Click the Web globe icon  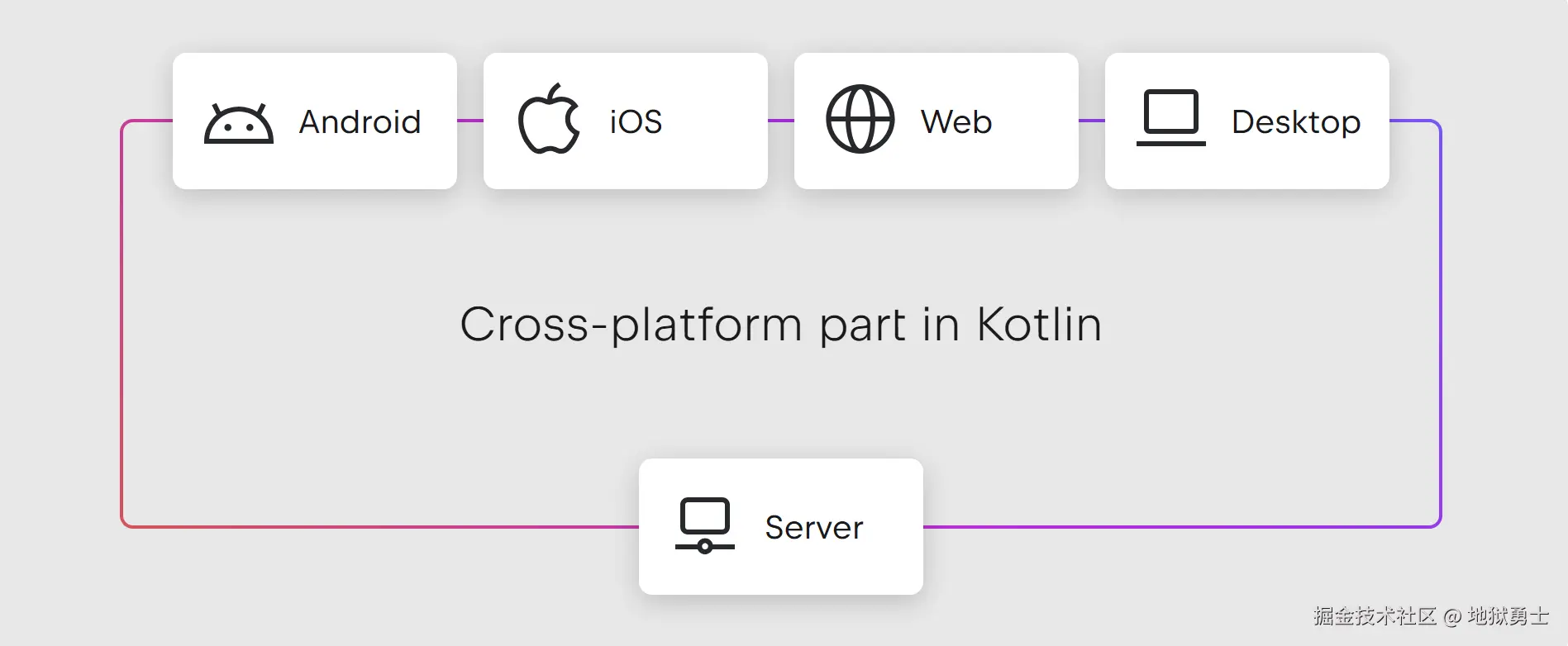point(860,119)
